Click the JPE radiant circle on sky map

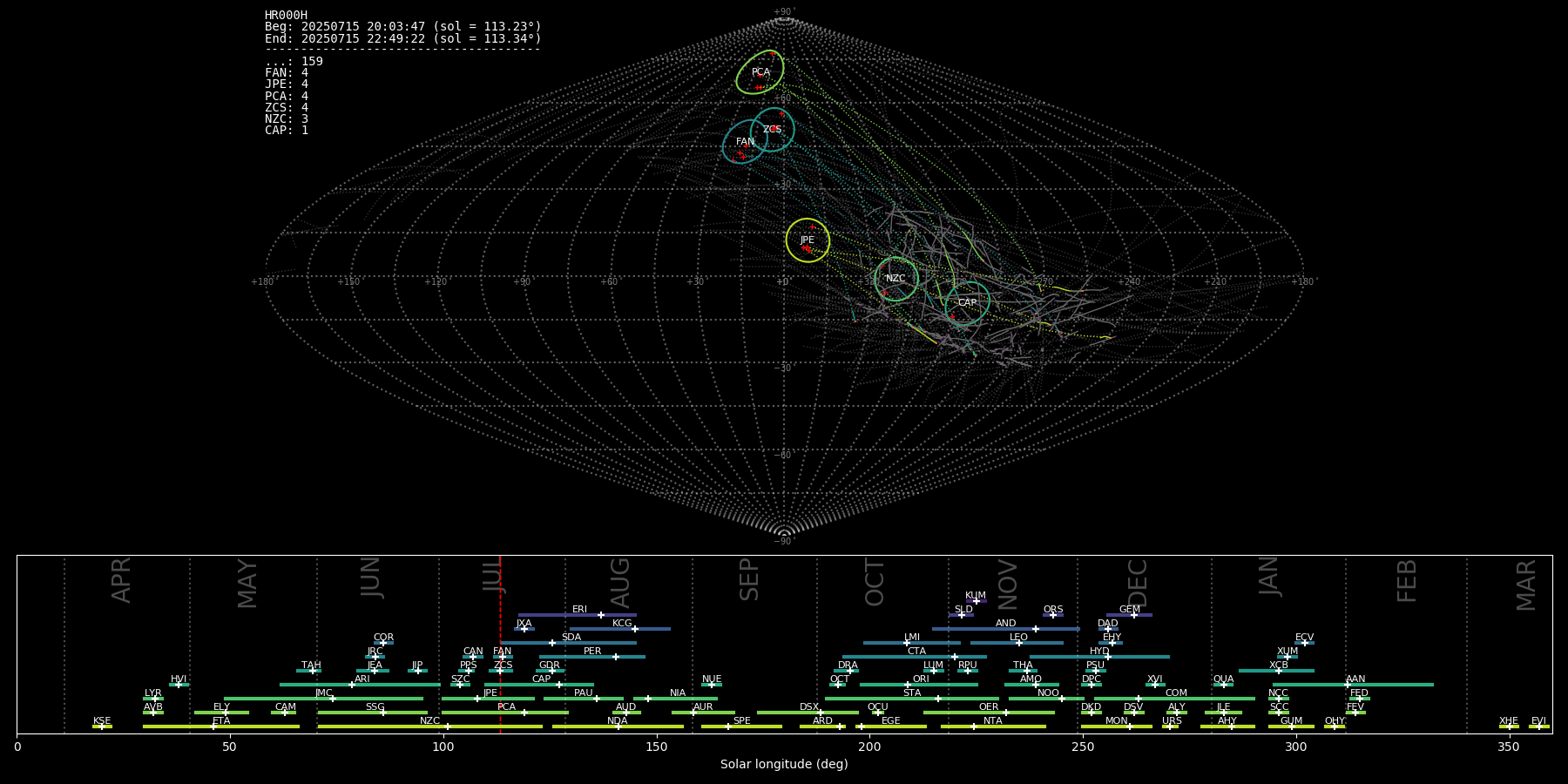click(808, 240)
